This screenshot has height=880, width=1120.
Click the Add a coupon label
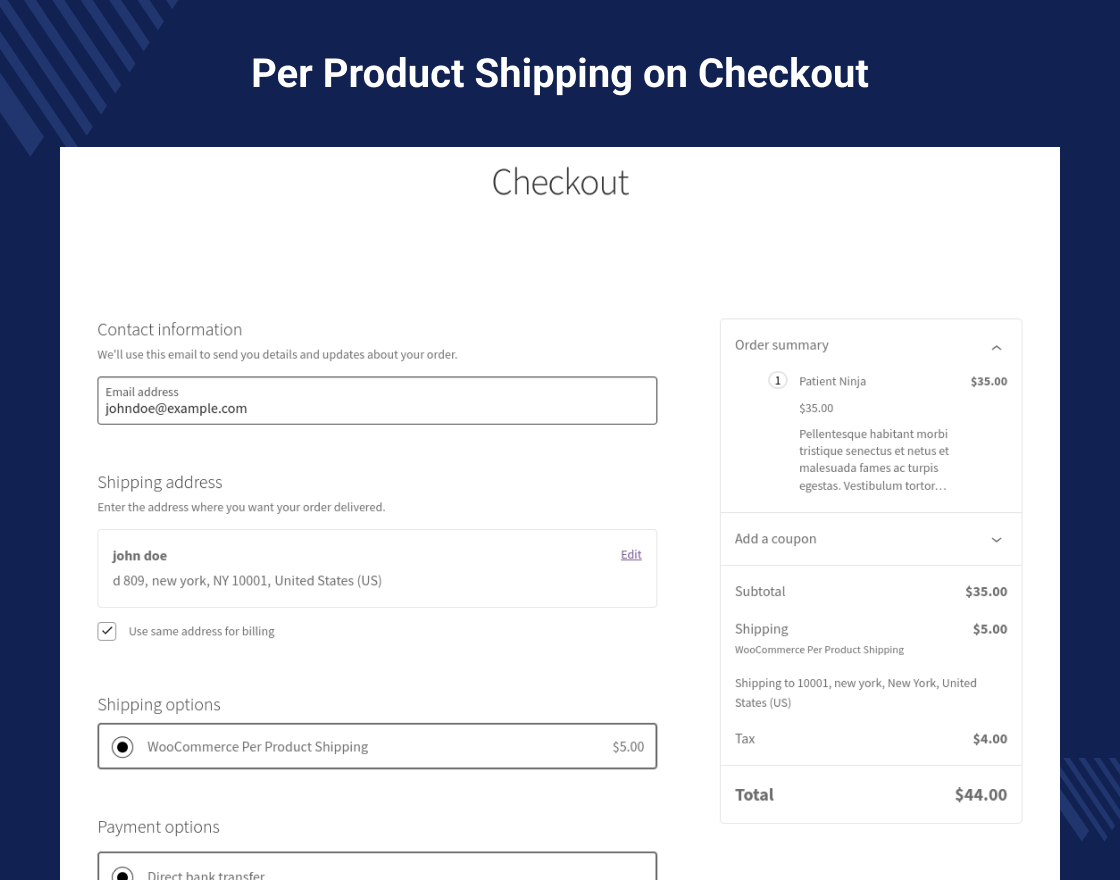(775, 539)
